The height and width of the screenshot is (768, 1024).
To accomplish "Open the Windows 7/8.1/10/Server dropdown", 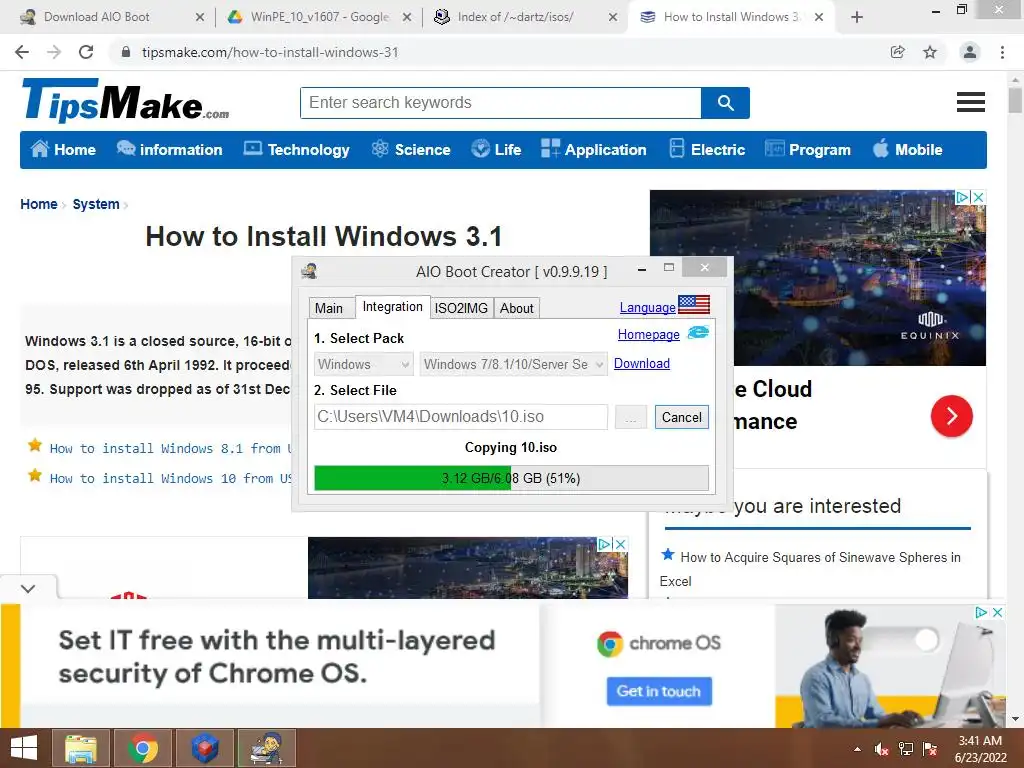I will pos(513,364).
